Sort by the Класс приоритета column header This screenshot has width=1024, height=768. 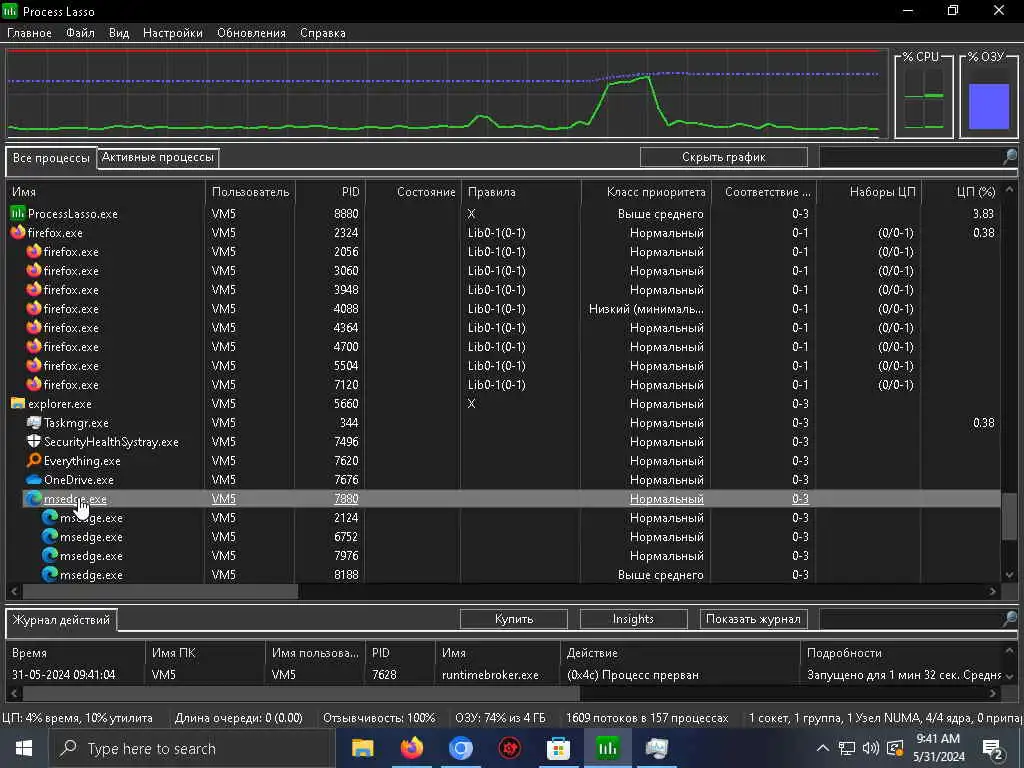pos(646,192)
